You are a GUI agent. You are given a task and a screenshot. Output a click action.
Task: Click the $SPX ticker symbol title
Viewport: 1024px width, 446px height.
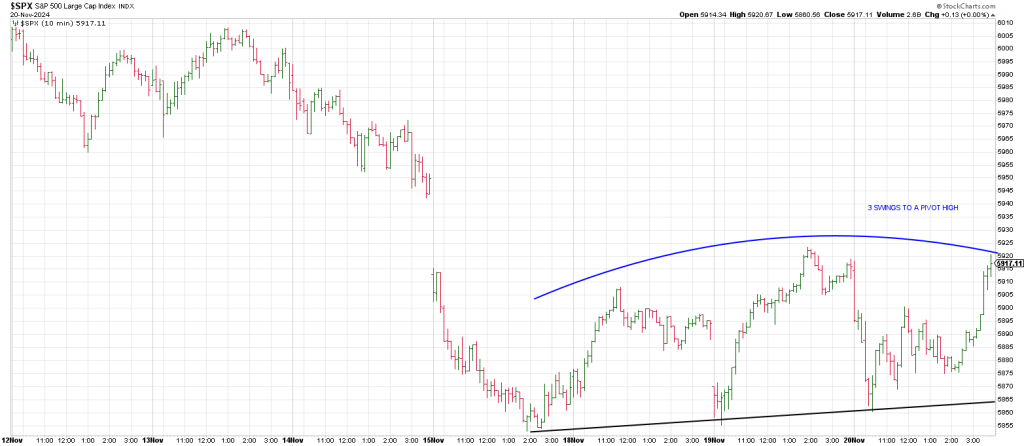point(18,5)
